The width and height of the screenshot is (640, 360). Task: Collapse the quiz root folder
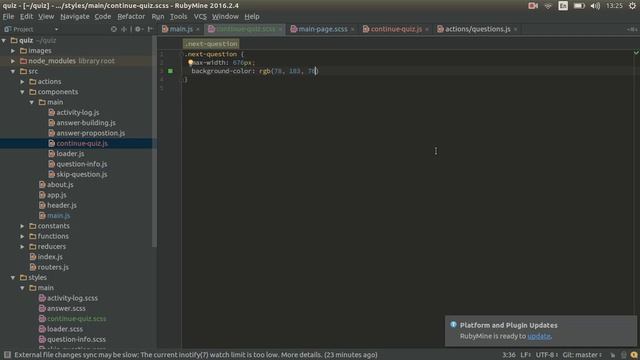tap(4, 40)
